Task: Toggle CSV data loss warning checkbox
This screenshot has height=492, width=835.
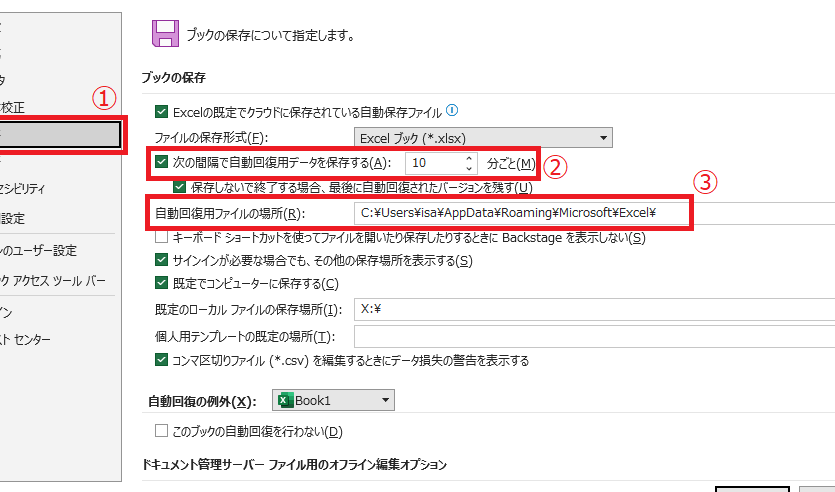Action: pyautogui.click(x=161, y=360)
